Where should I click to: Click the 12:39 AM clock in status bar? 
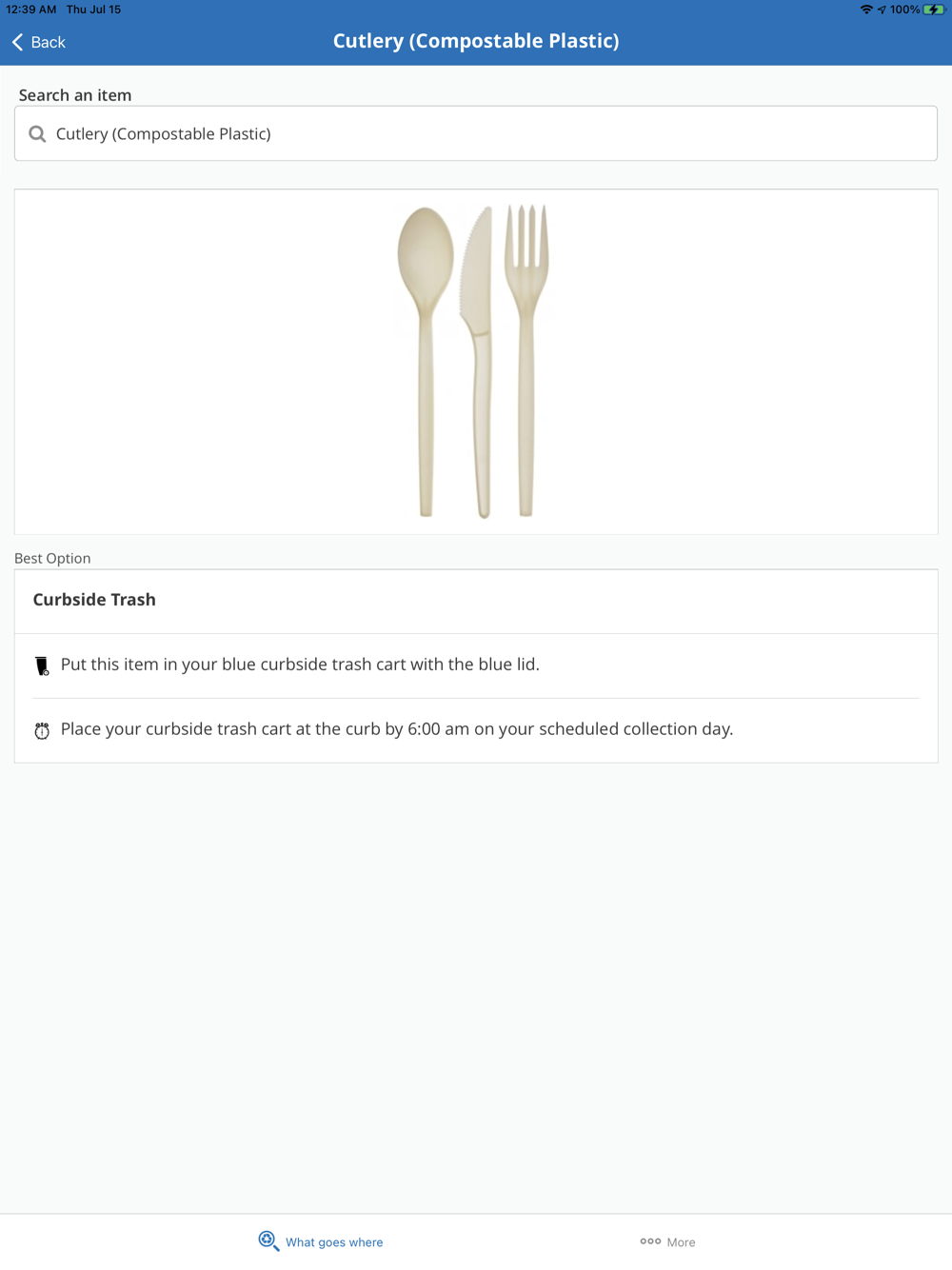pyautogui.click(x=31, y=10)
